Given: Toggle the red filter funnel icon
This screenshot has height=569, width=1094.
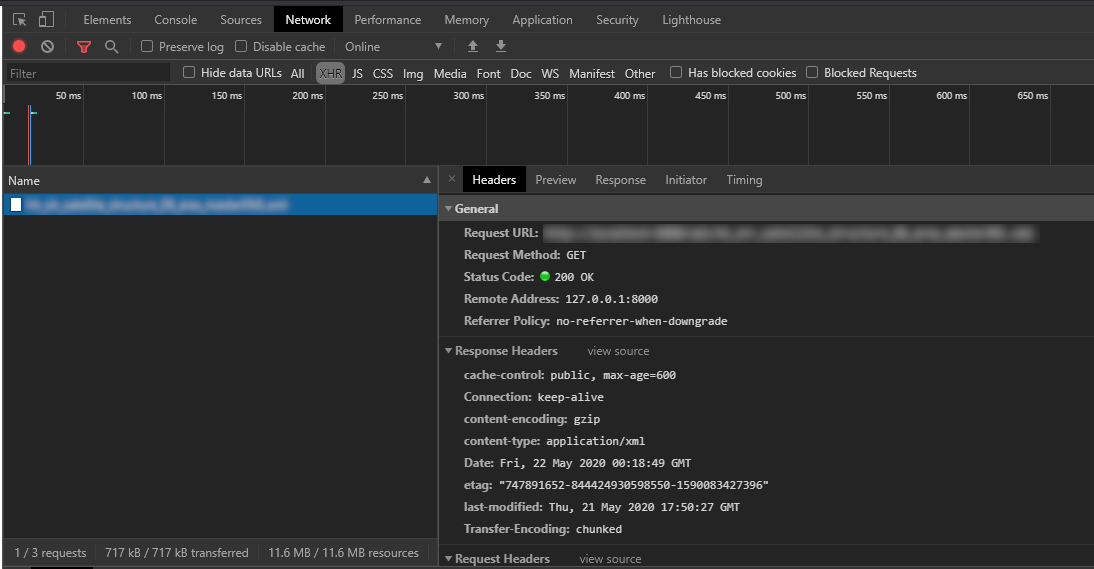Looking at the screenshot, I should 84,46.
